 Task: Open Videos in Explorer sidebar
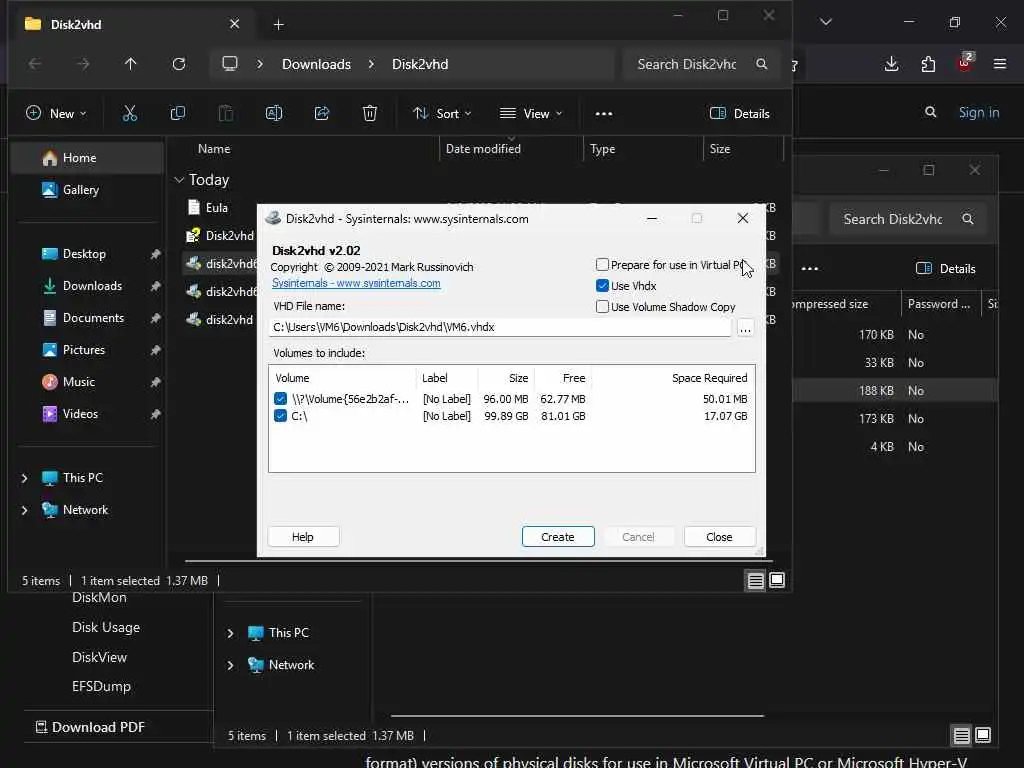pos(80,414)
